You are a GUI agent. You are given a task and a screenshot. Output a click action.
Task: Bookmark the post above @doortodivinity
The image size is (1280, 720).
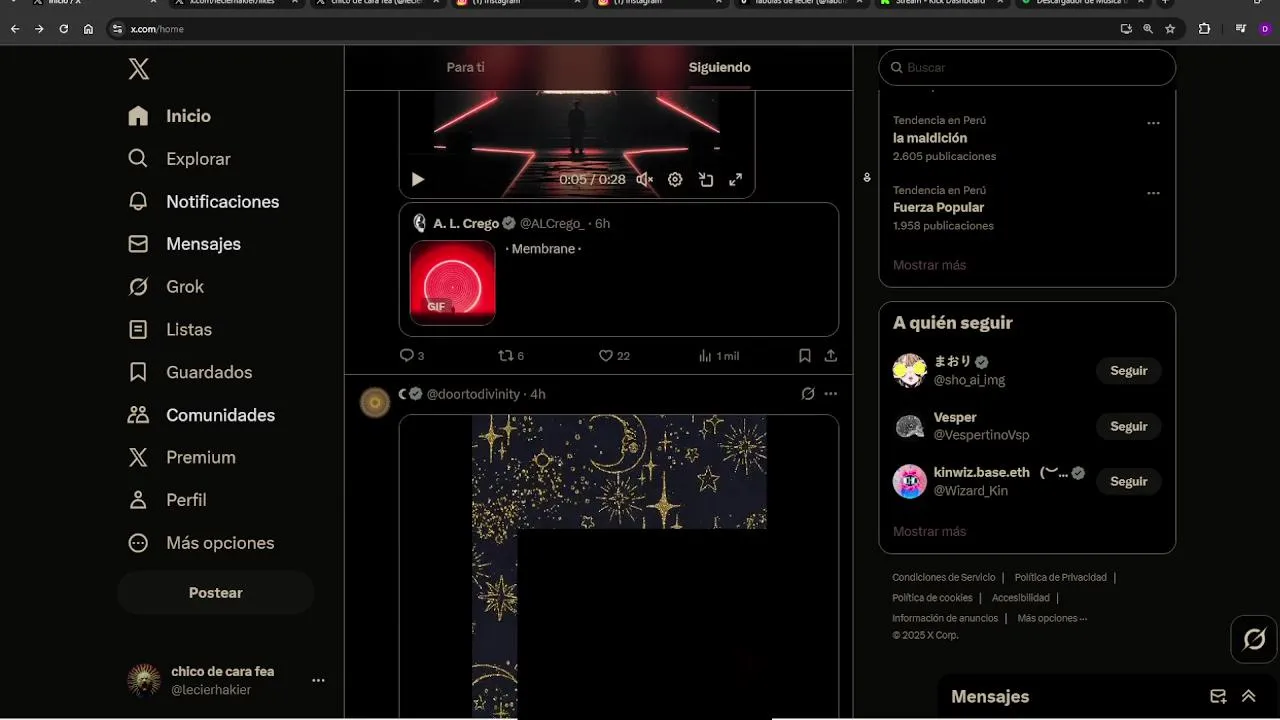point(805,356)
